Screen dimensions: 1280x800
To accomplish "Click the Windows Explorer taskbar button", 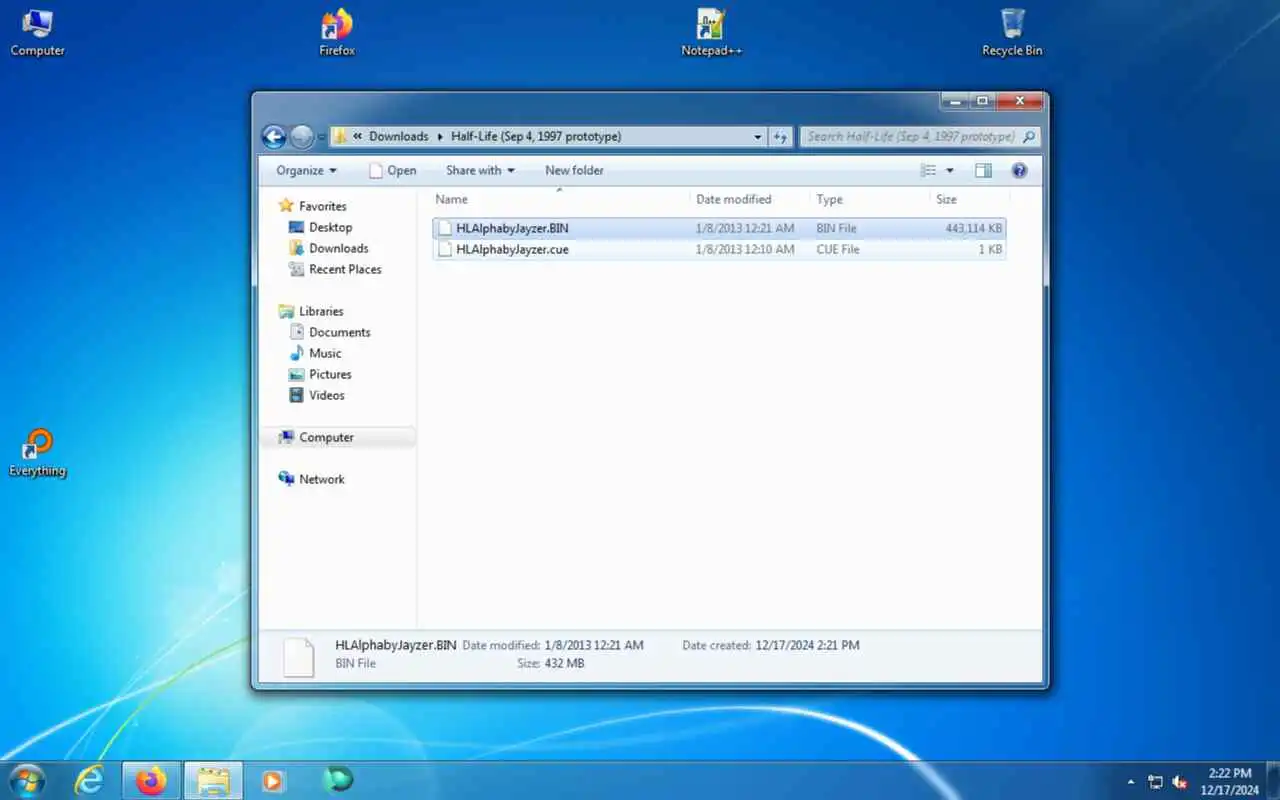I will (214, 780).
